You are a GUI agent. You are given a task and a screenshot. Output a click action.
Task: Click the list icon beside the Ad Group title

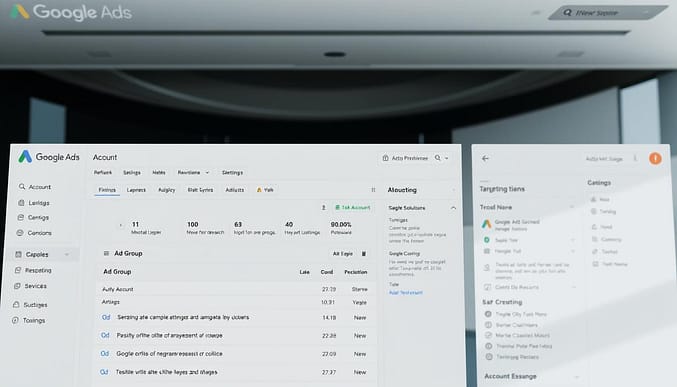(x=106, y=254)
